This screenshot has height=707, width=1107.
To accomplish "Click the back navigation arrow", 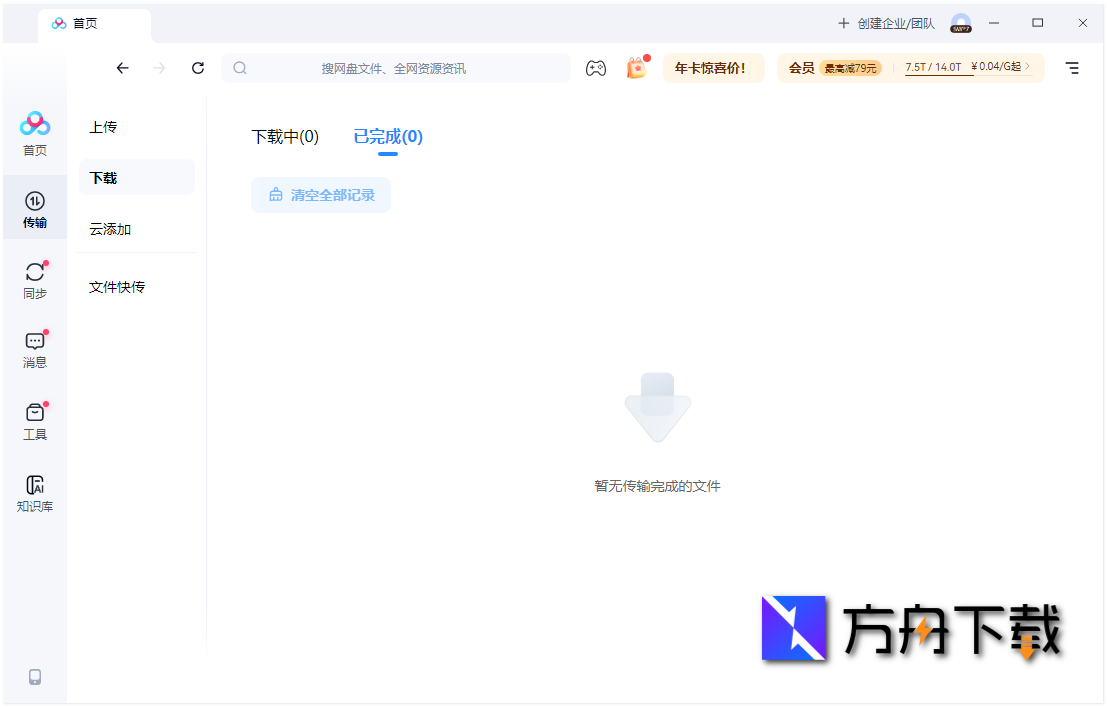I will [x=122, y=67].
